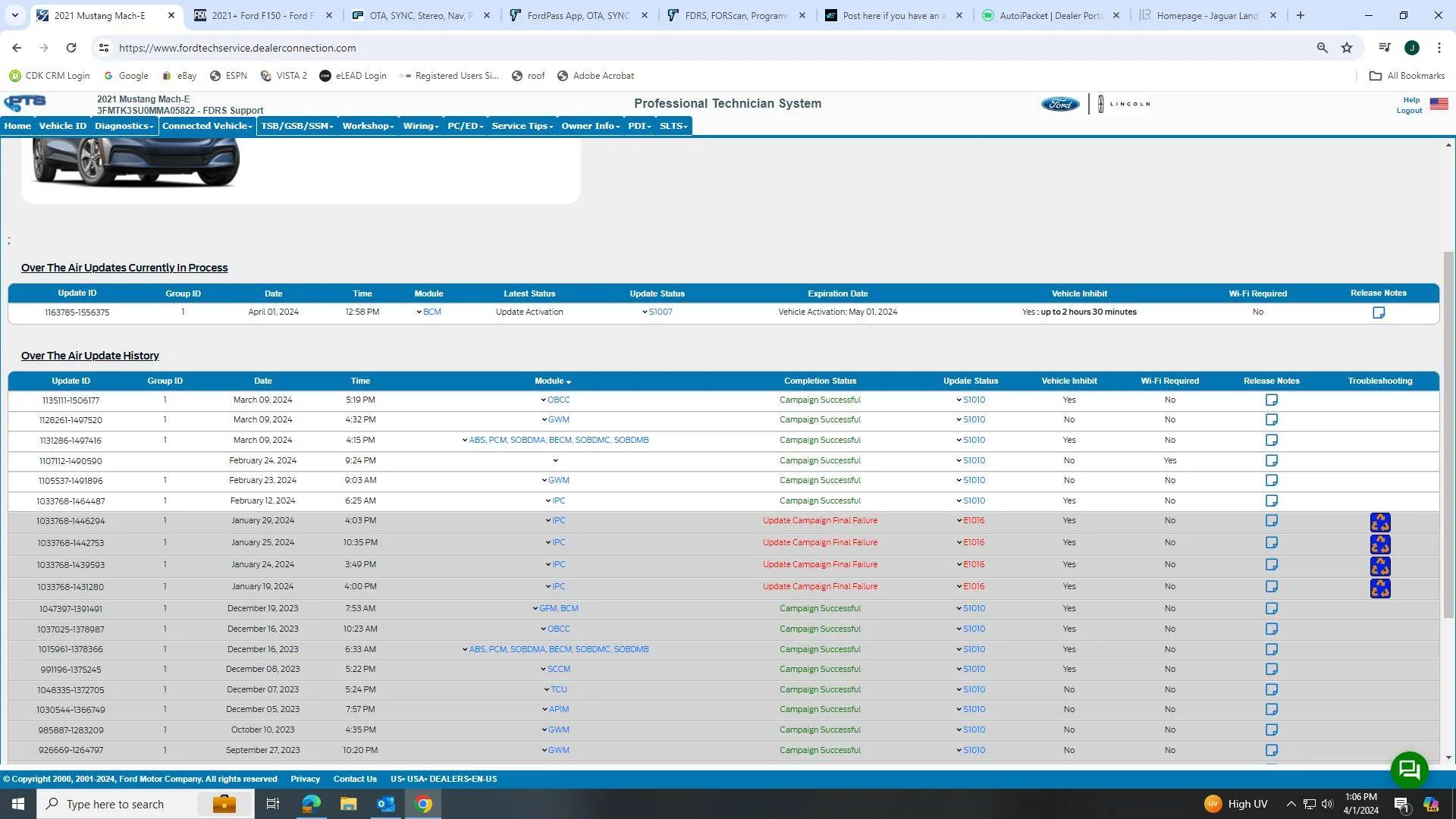Open All Bookmarks folder
This screenshot has width=1456, height=819.
1407,76
